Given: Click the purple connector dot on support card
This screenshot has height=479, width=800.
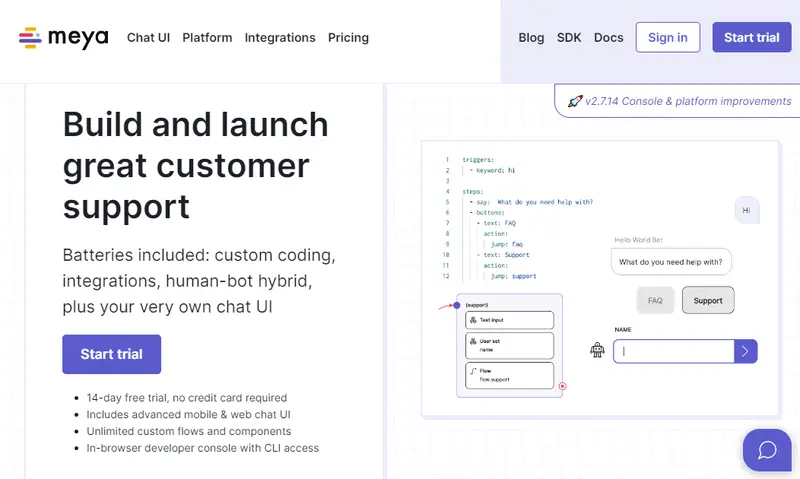Looking at the screenshot, I should point(457,304).
